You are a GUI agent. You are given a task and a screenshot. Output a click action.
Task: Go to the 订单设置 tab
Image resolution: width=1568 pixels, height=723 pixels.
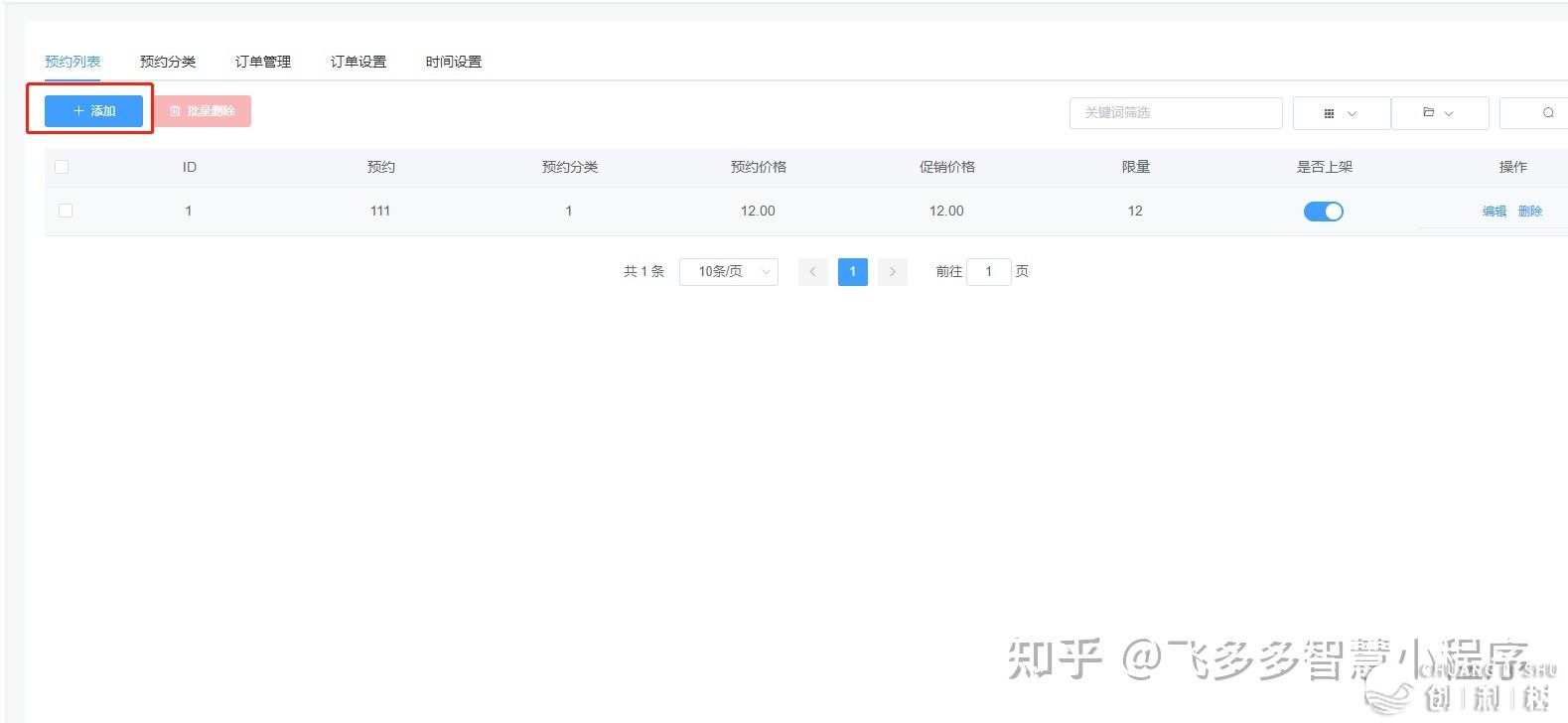[358, 62]
